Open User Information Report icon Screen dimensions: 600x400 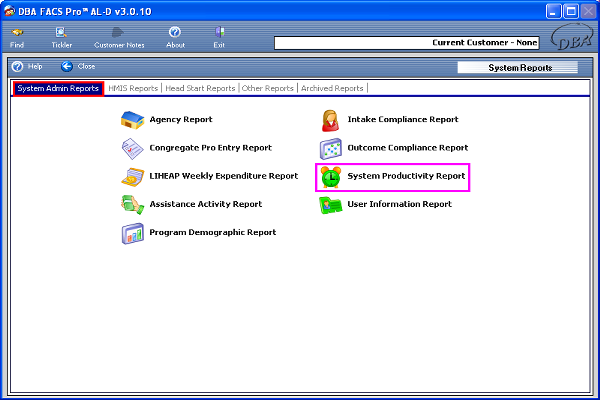click(330, 205)
